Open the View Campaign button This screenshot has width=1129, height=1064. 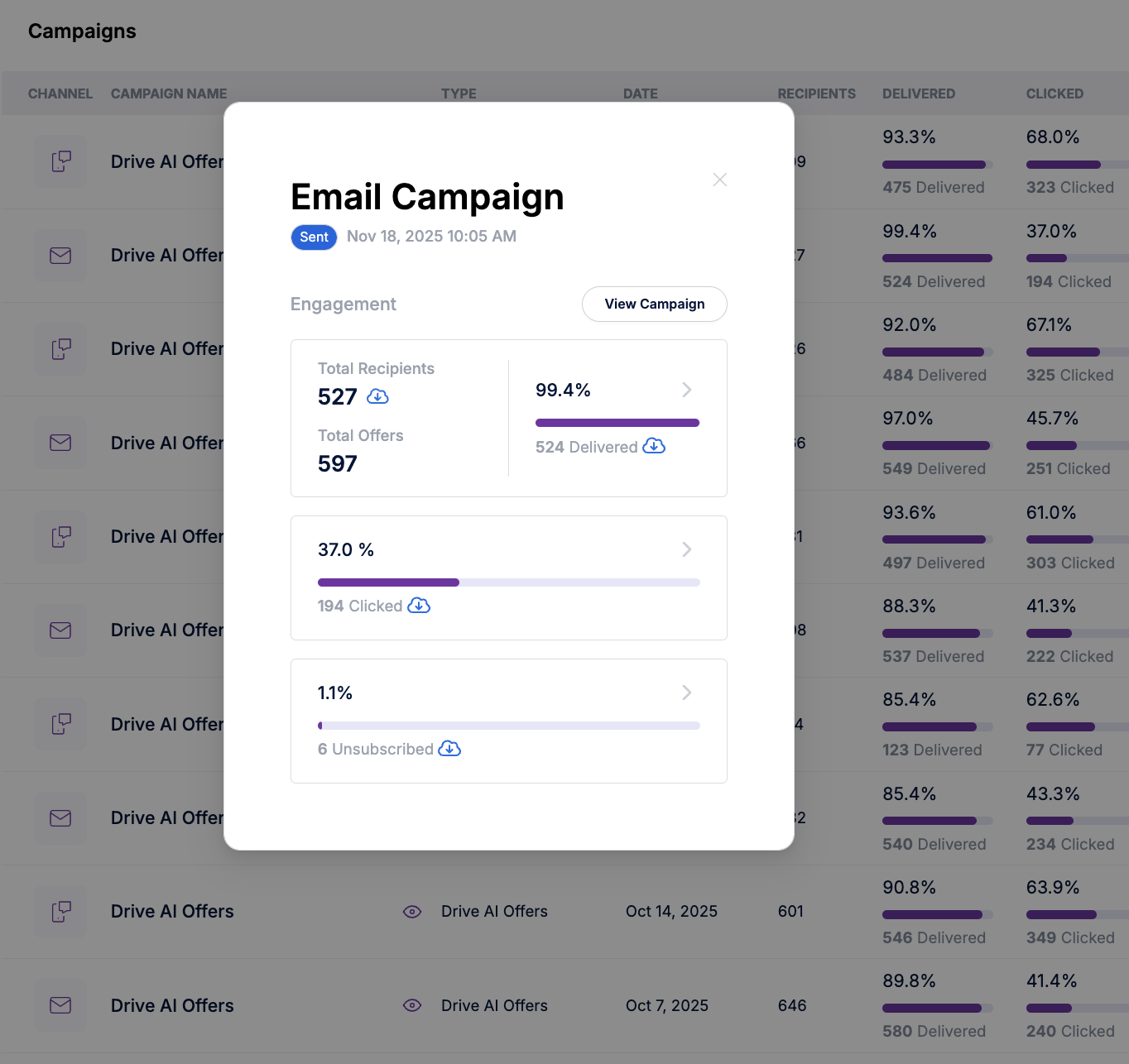(x=654, y=304)
